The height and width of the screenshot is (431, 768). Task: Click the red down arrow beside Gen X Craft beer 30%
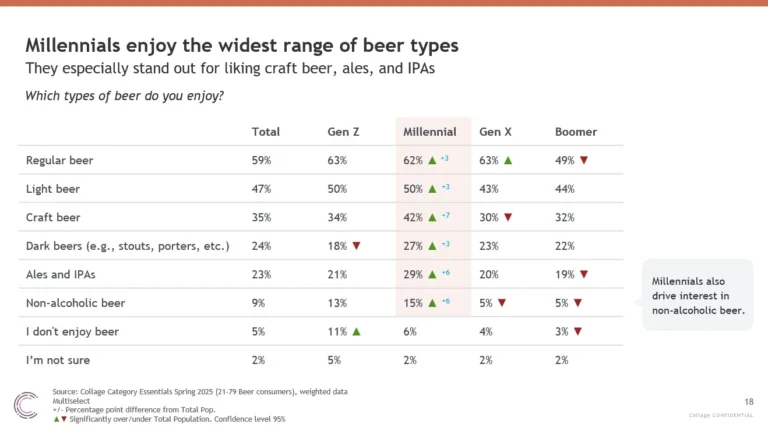click(x=508, y=217)
